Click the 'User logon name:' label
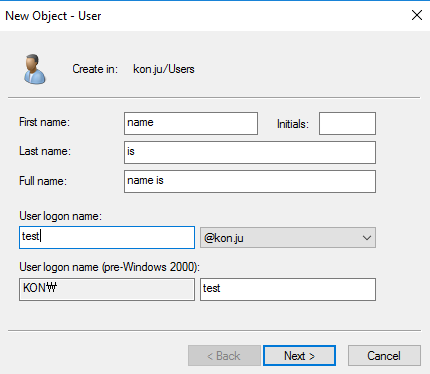430x374 pixels. [x=60, y=216]
